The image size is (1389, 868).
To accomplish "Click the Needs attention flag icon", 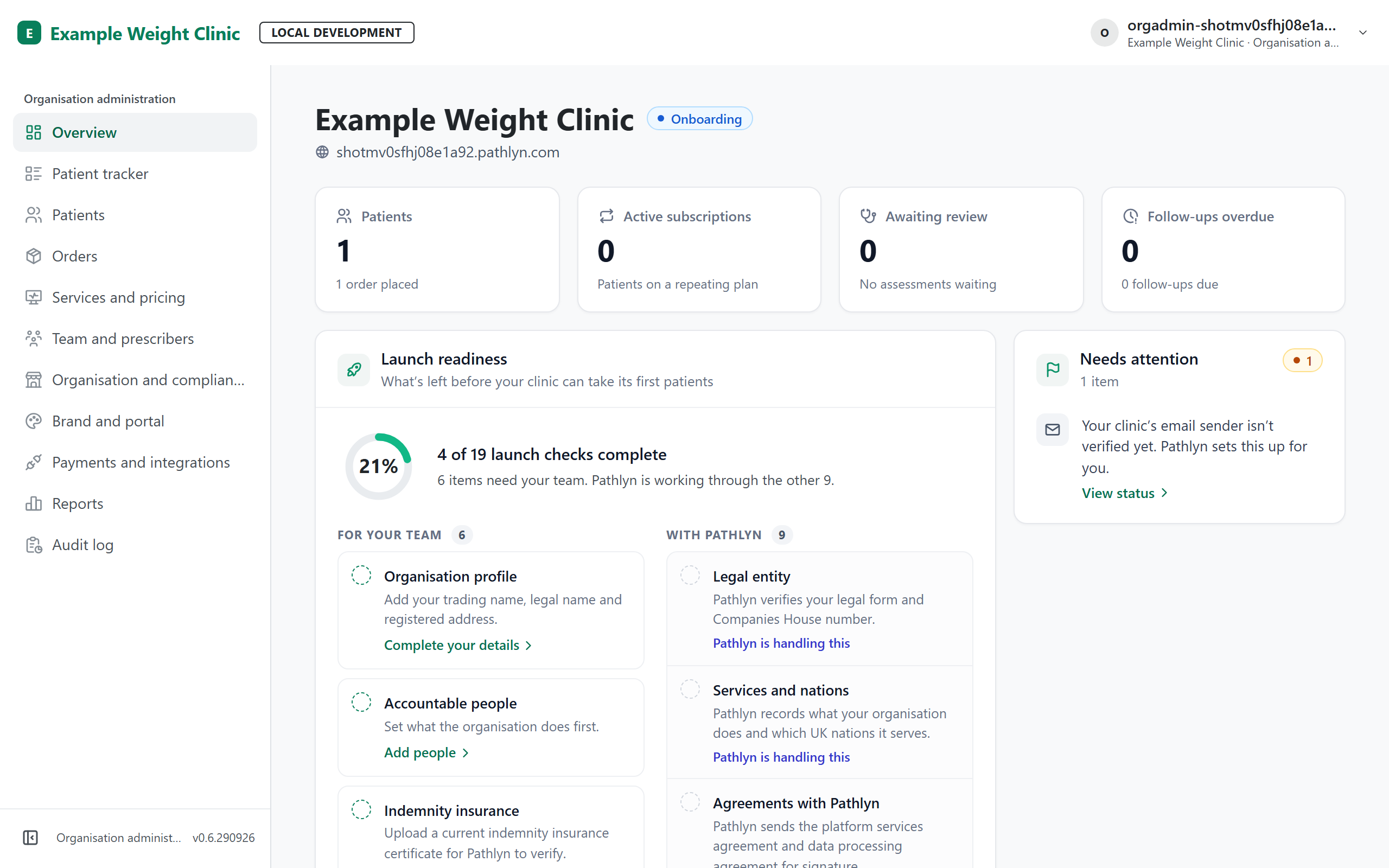I will point(1053,369).
